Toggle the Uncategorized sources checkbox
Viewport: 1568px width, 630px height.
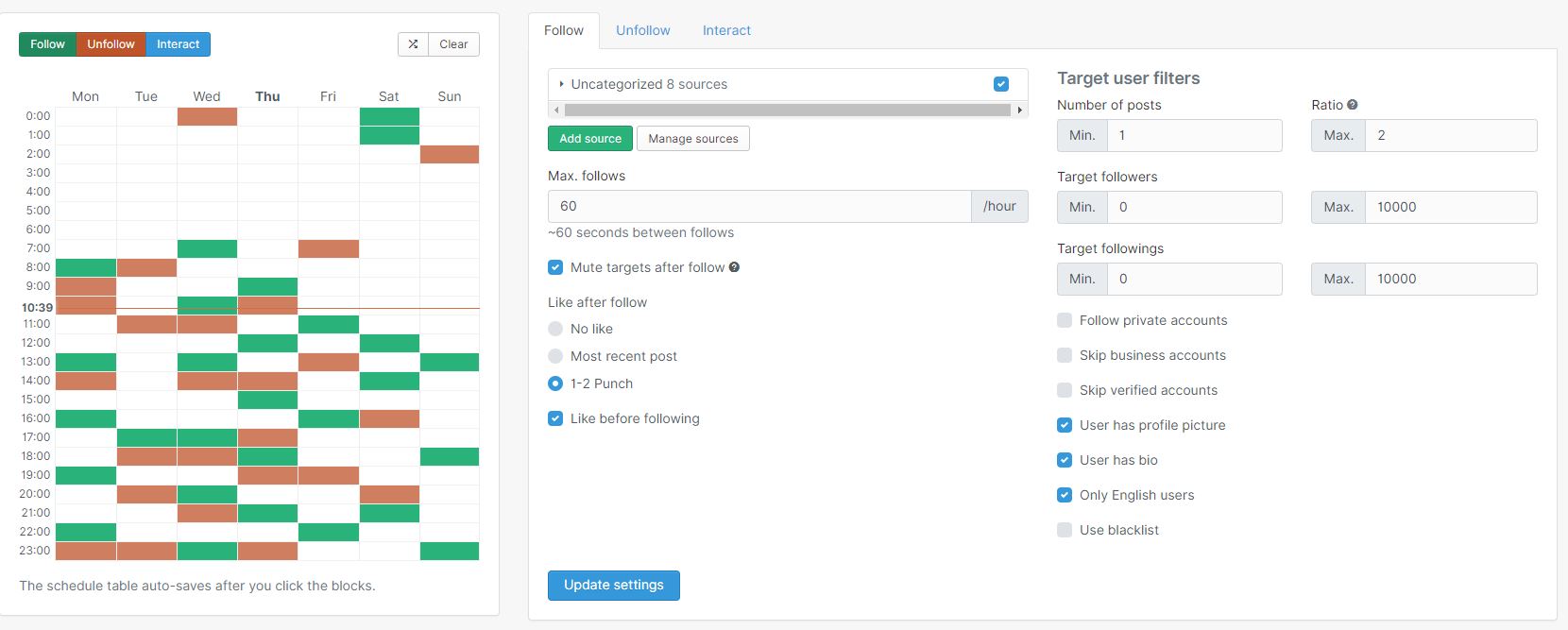(x=1001, y=84)
